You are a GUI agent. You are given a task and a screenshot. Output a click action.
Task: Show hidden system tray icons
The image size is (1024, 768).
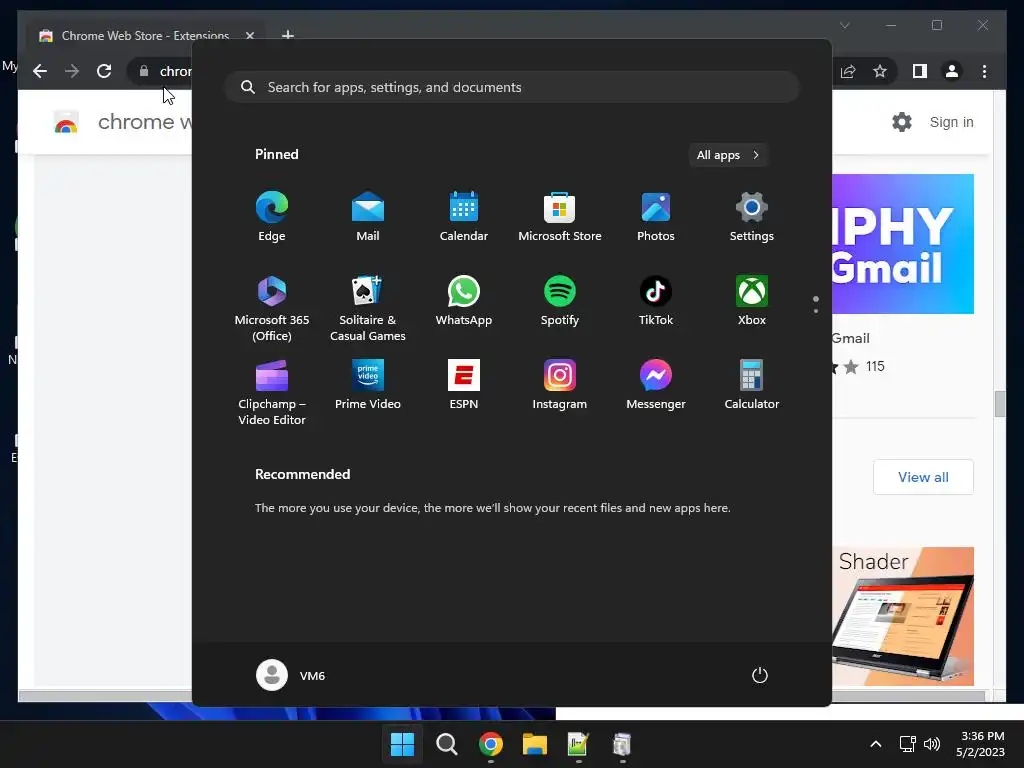[x=876, y=744]
